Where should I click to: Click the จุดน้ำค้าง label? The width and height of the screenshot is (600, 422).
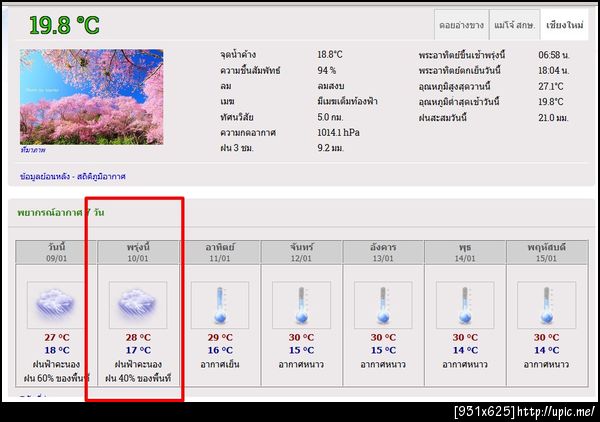click(238, 55)
